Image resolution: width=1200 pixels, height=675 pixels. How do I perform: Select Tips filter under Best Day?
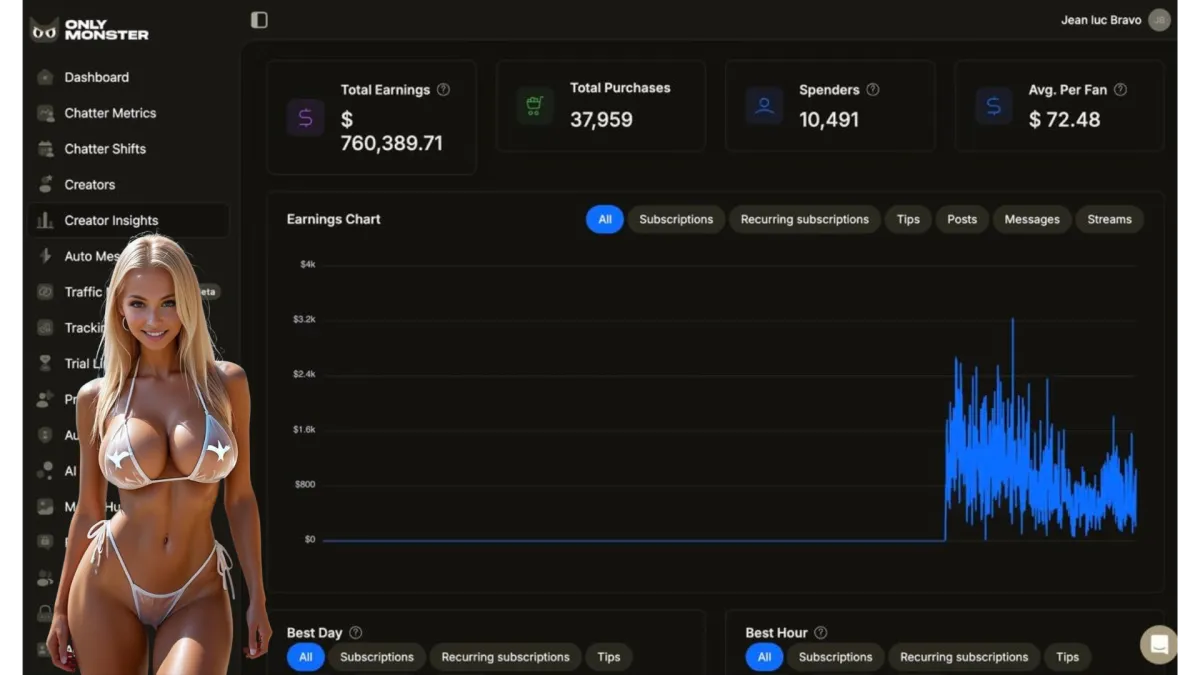pyautogui.click(x=609, y=657)
